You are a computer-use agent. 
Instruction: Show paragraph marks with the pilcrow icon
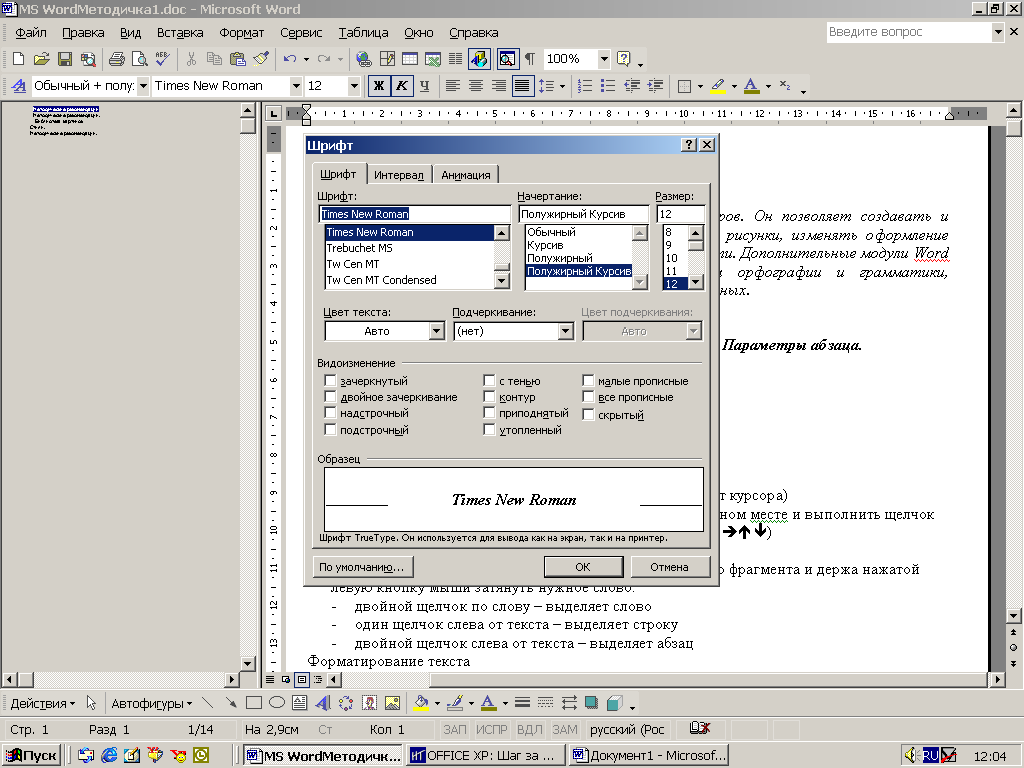point(530,59)
